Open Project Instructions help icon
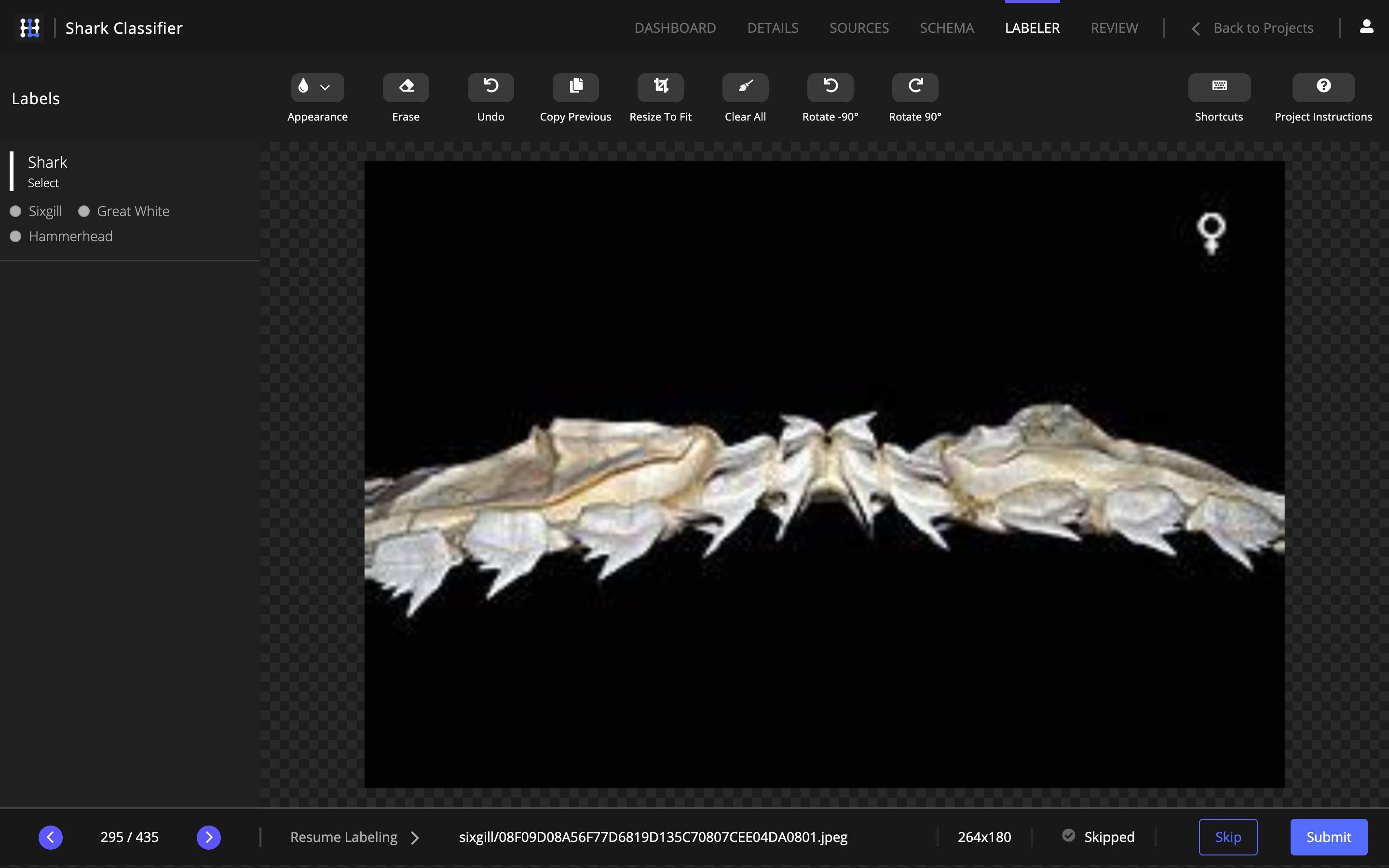This screenshot has width=1389, height=868. [1323, 87]
